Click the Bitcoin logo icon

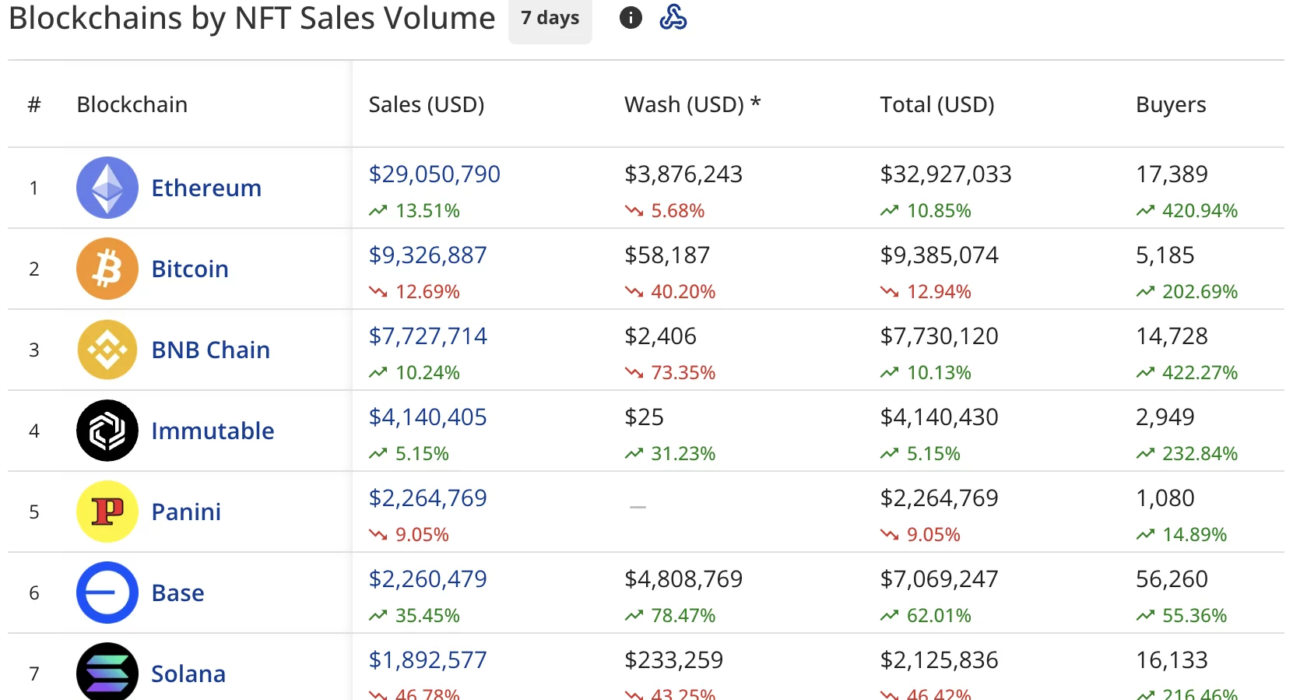(107, 269)
